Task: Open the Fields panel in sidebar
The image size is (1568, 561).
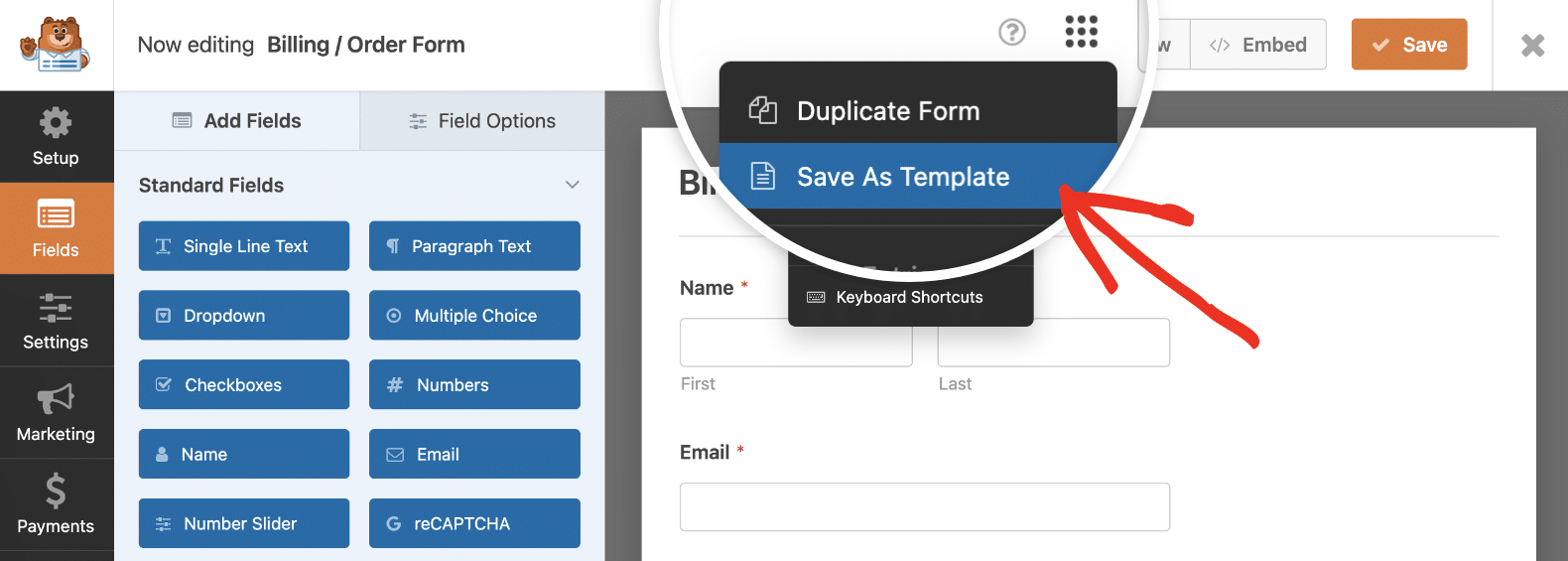Action: click(56, 228)
